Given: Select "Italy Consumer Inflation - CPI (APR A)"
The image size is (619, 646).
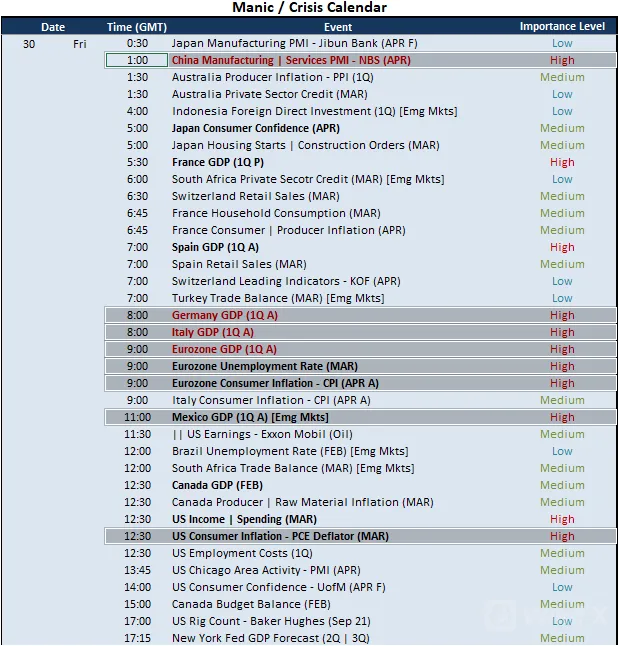Looking at the screenshot, I should click(x=271, y=400).
